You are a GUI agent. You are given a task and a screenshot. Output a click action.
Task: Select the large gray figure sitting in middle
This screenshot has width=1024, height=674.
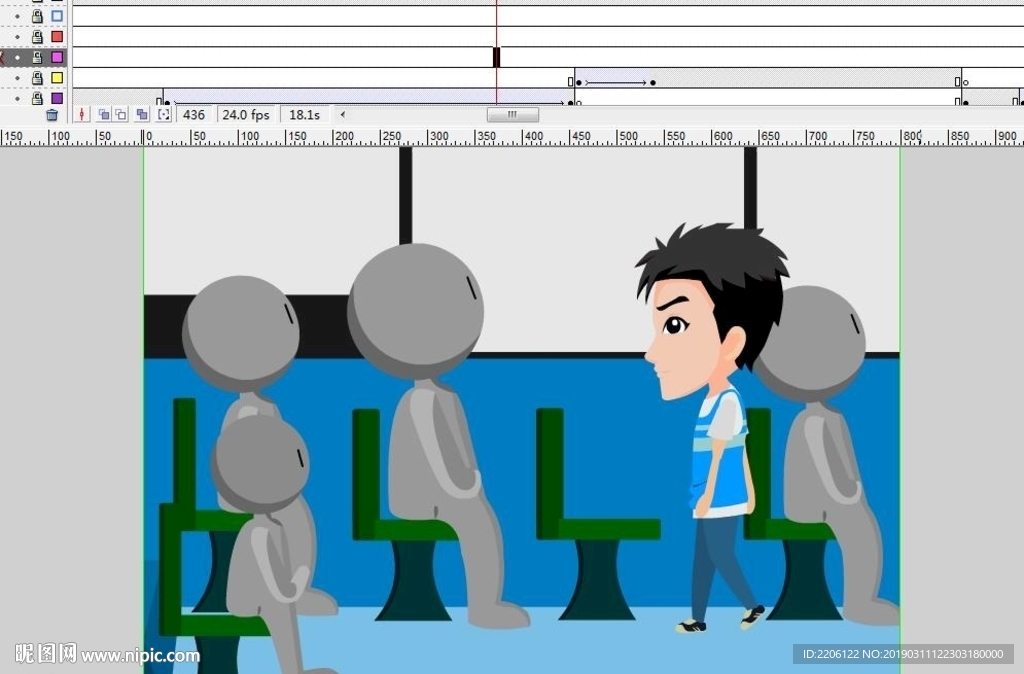438,434
